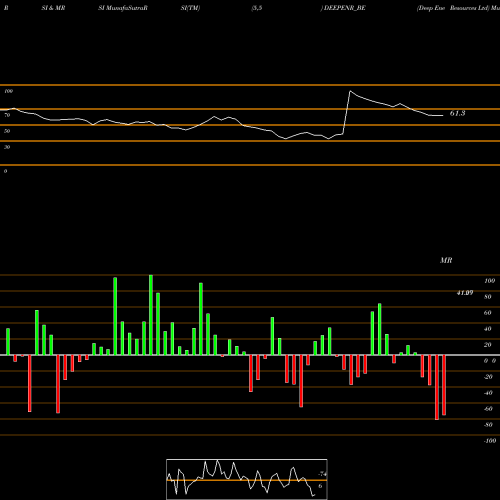
Task: Click the -60 label on MR axis
Action: pos(488,409)
